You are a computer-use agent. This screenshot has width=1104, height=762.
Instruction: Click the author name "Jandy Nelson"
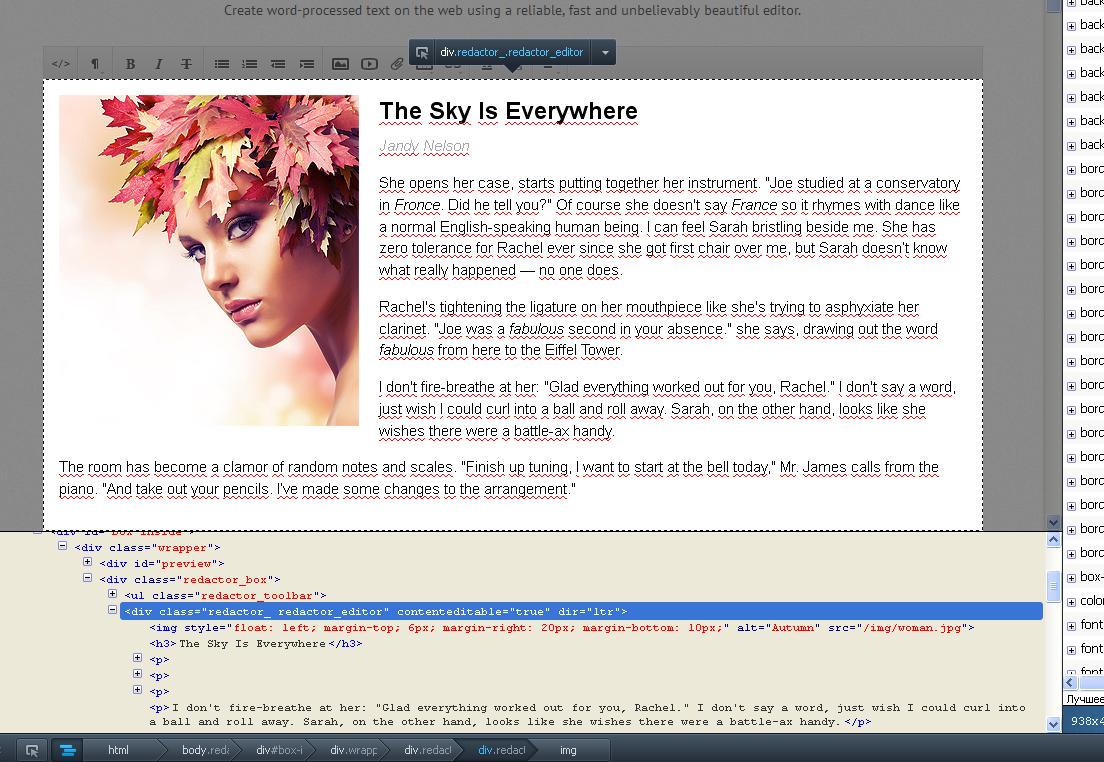(x=424, y=146)
